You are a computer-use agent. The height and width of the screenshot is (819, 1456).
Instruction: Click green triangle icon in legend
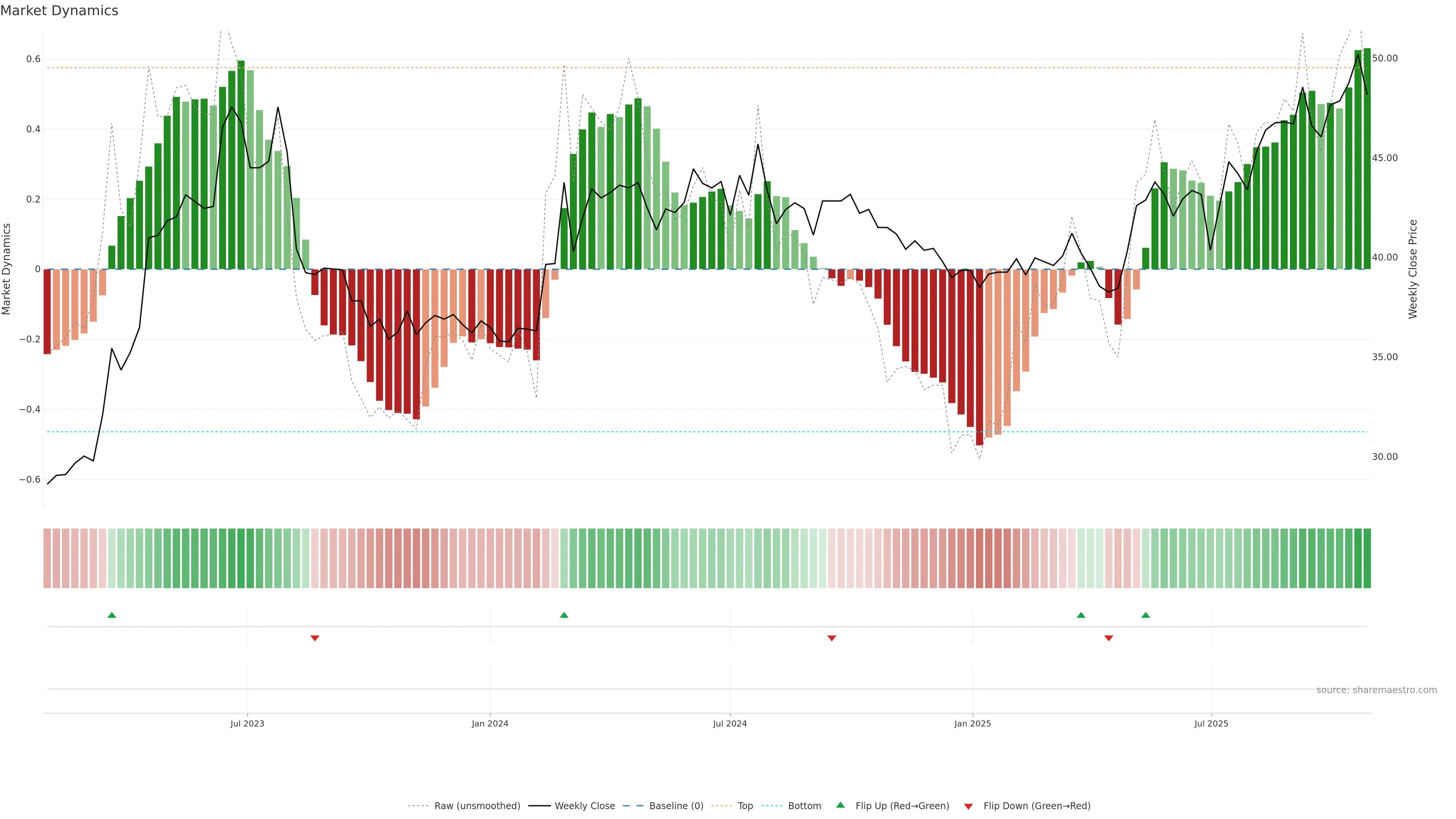(x=840, y=805)
